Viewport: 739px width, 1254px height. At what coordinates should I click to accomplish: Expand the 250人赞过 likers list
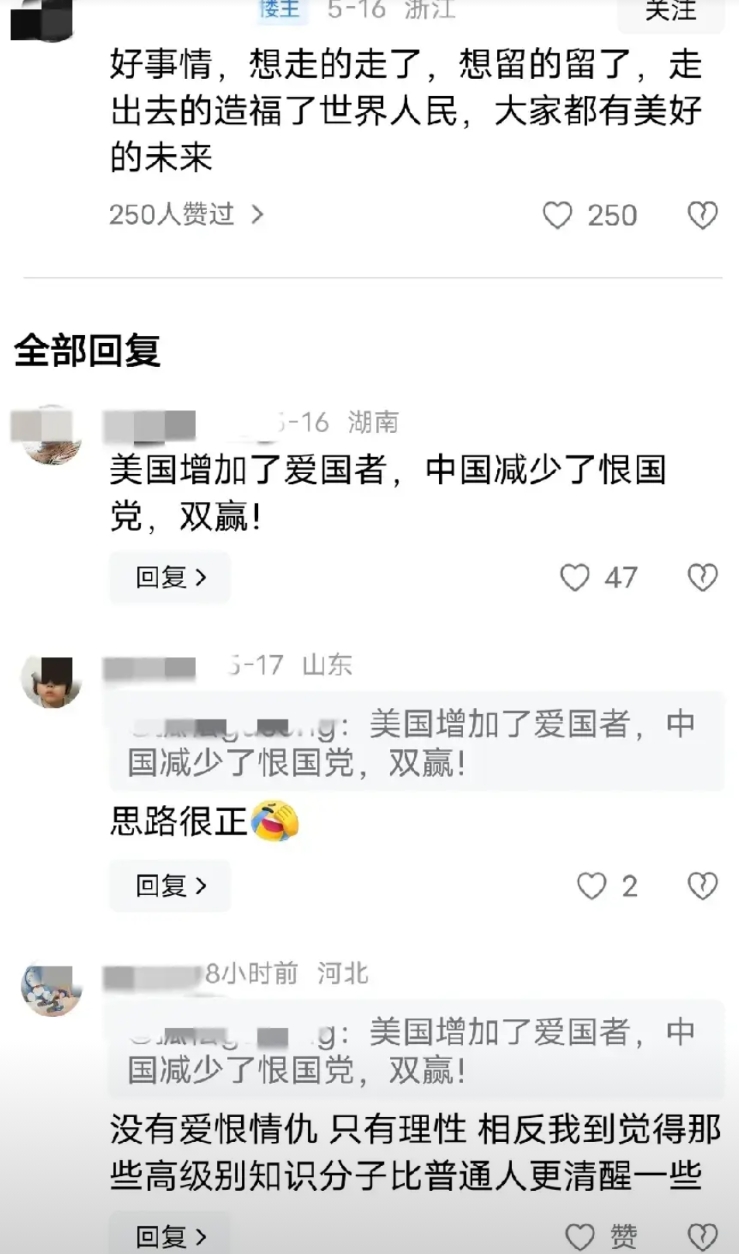(x=186, y=214)
